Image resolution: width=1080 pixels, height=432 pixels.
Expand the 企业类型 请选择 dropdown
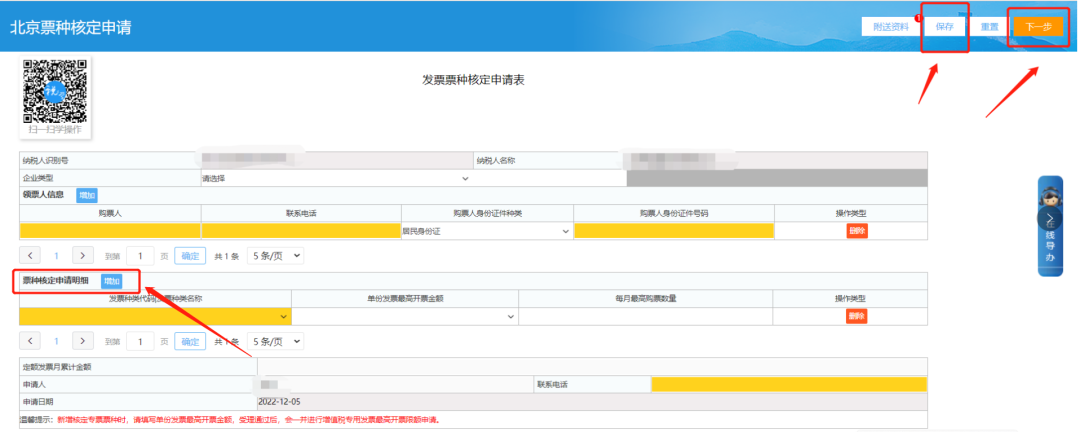(x=335, y=178)
